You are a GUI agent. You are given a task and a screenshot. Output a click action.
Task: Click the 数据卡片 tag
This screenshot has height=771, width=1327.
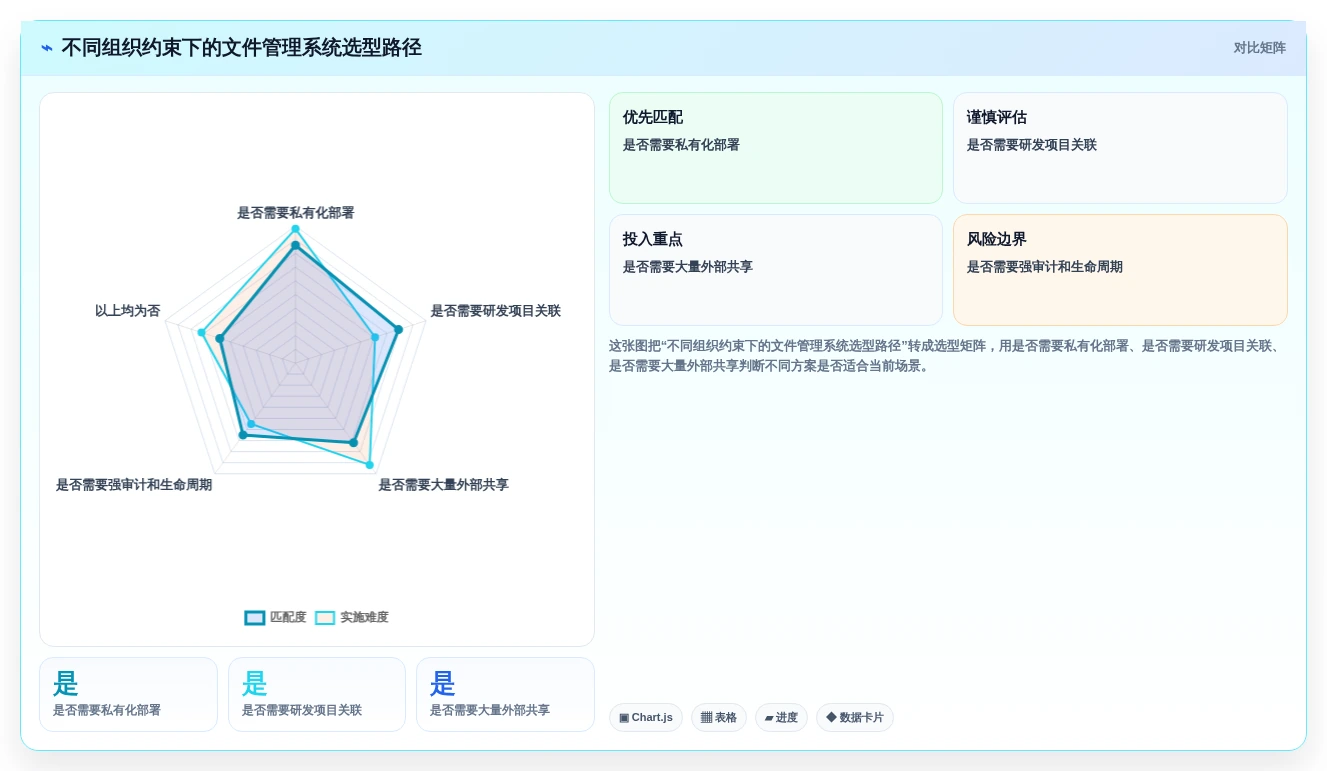pos(854,718)
